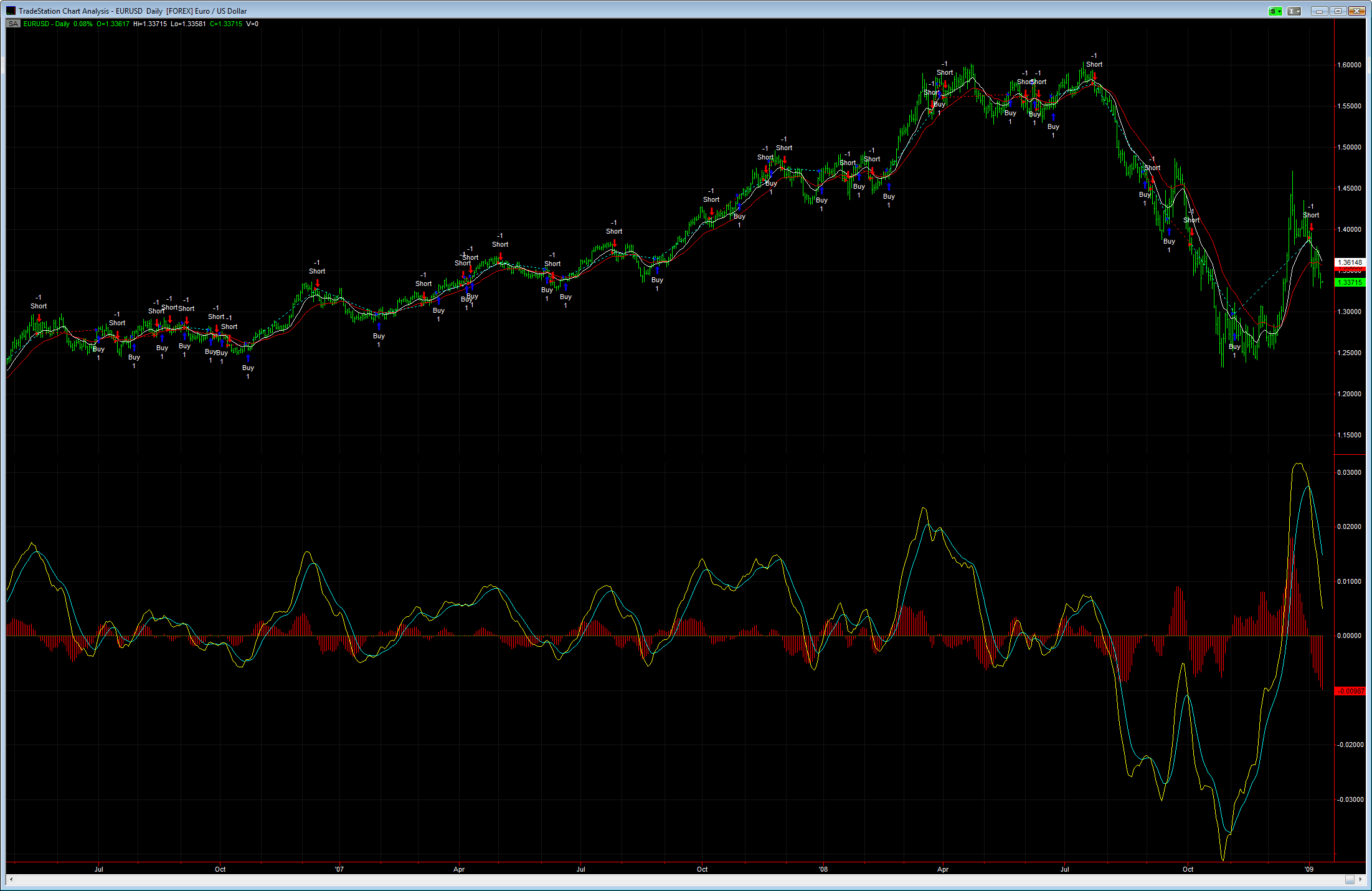Screen dimensions: 1372x891
Task: Click the green 1.33715 last price marker
Action: (x=1350, y=282)
